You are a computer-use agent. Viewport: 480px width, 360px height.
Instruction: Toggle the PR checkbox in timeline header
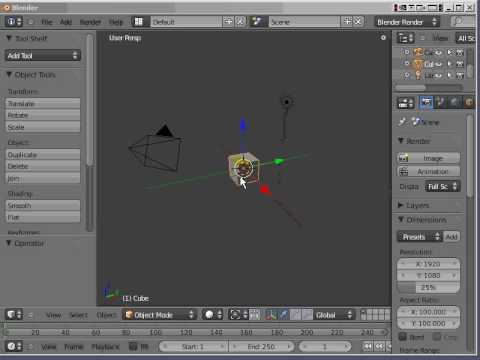[133, 346]
